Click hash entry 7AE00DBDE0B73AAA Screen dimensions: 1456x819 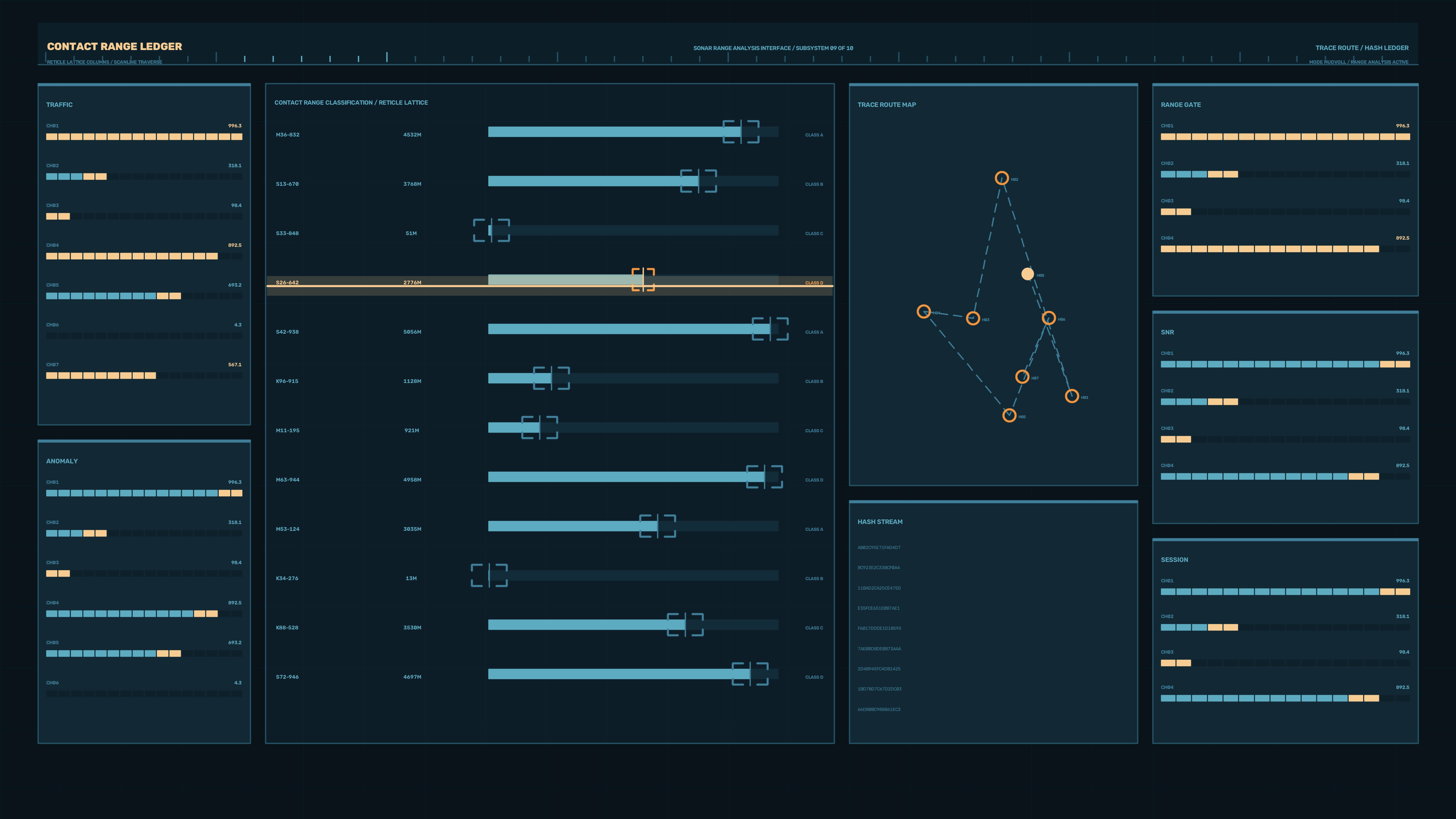[880, 648]
